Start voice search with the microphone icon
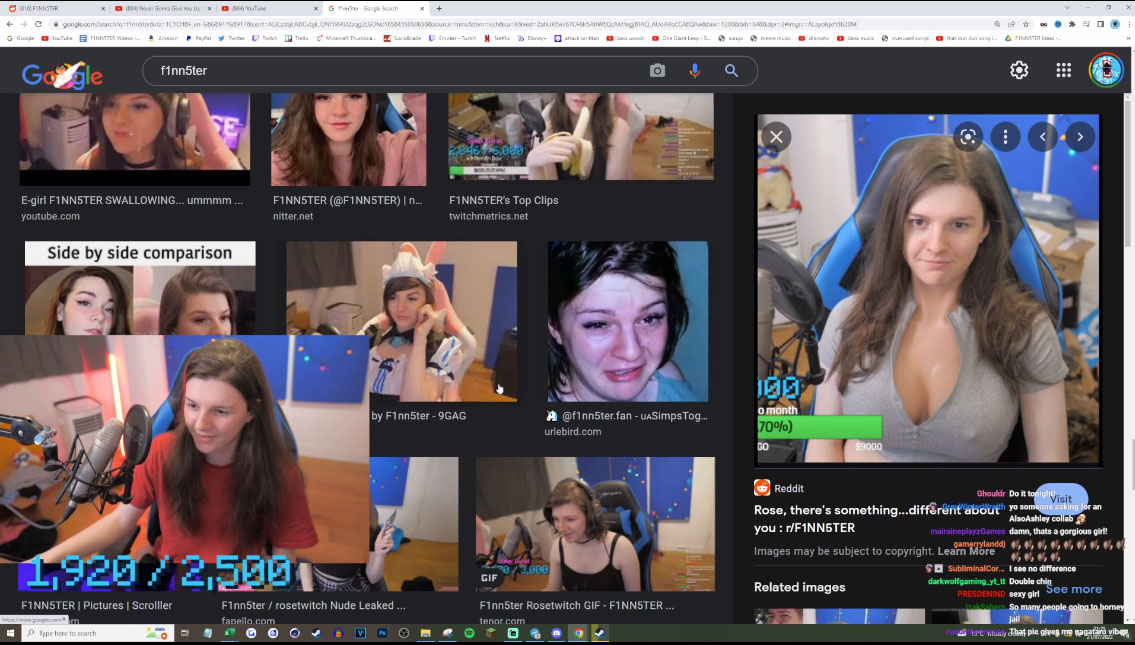This screenshot has height=645, width=1135. pos(694,70)
